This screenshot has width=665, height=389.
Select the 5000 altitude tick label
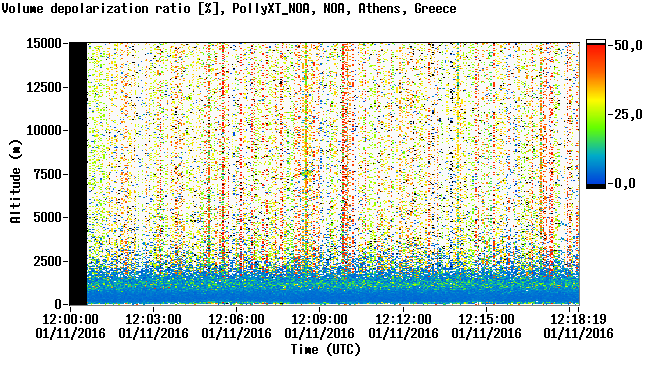click(x=48, y=218)
